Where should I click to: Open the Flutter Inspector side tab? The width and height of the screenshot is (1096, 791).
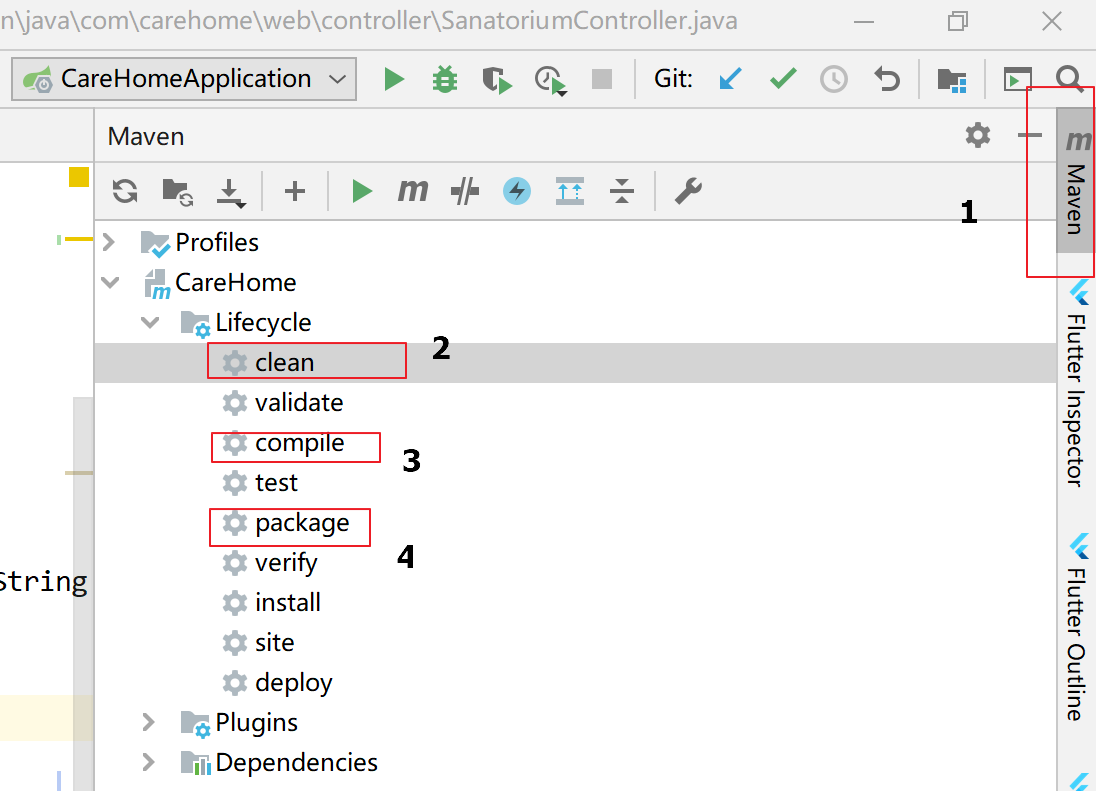tap(1076, 383)
